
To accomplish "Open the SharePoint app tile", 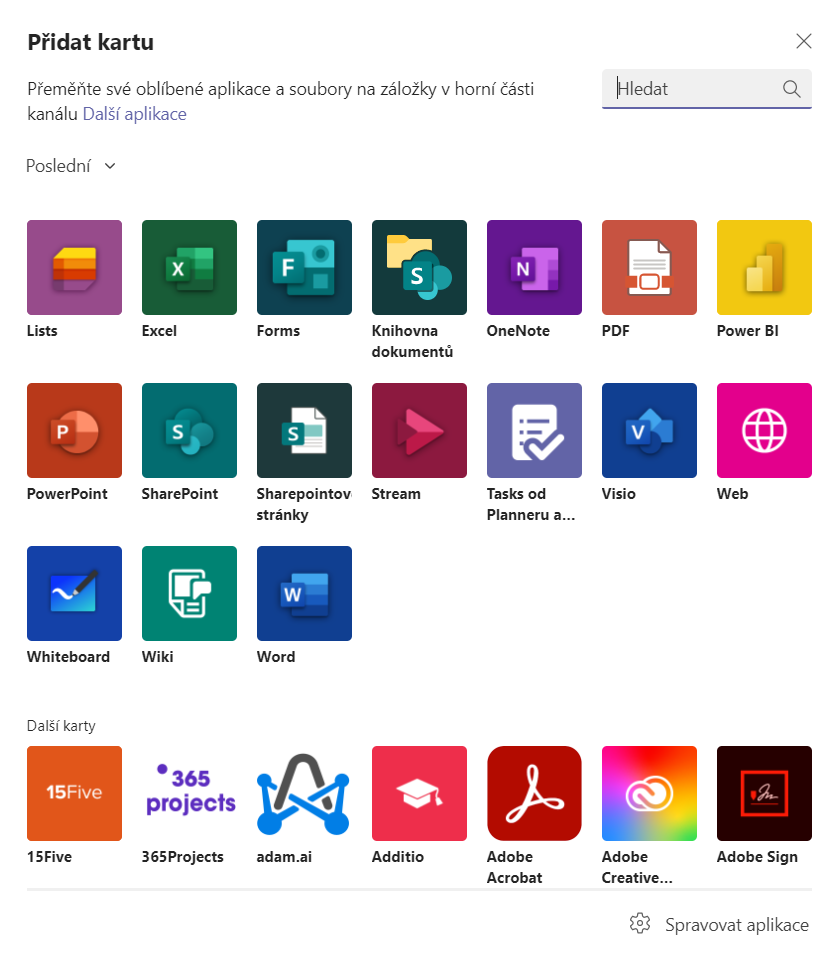I will click(189, 430).
